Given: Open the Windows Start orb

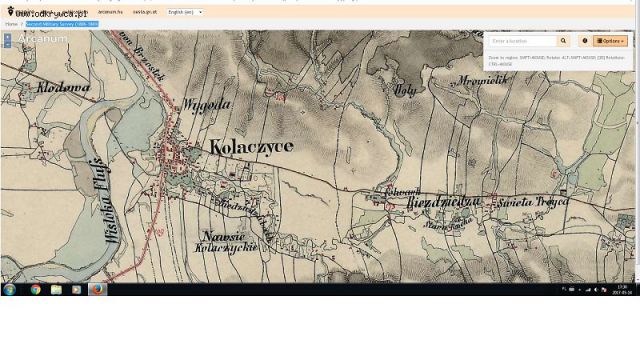Looking at the screenshot, I should 9,289.
